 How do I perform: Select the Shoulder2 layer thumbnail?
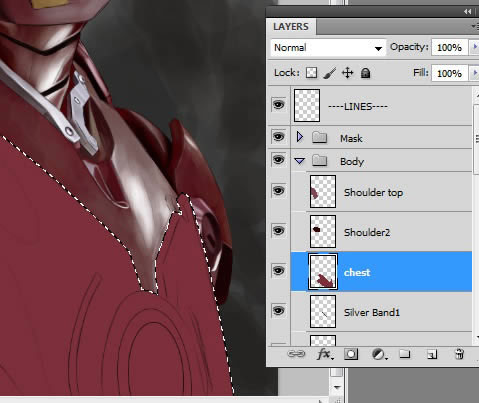[x=323, y=231]
